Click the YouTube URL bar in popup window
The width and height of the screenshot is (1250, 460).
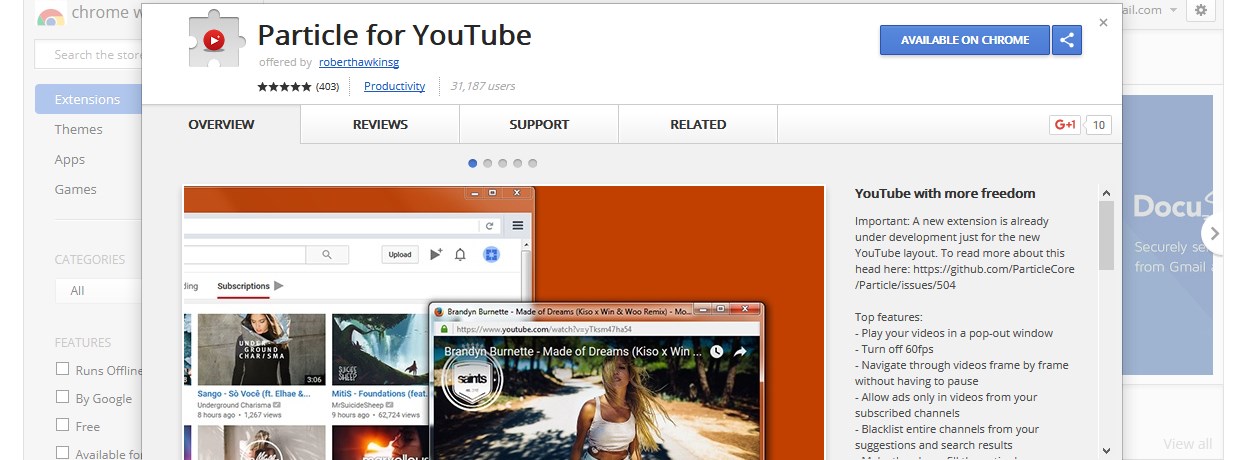coord(597,329)
